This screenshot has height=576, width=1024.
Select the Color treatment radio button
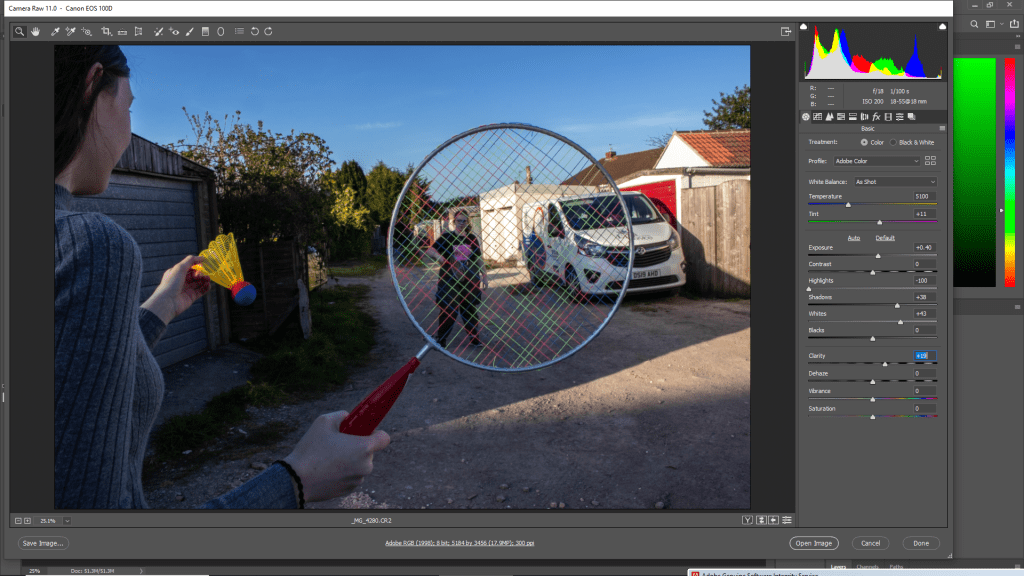(x=864, y=143)
